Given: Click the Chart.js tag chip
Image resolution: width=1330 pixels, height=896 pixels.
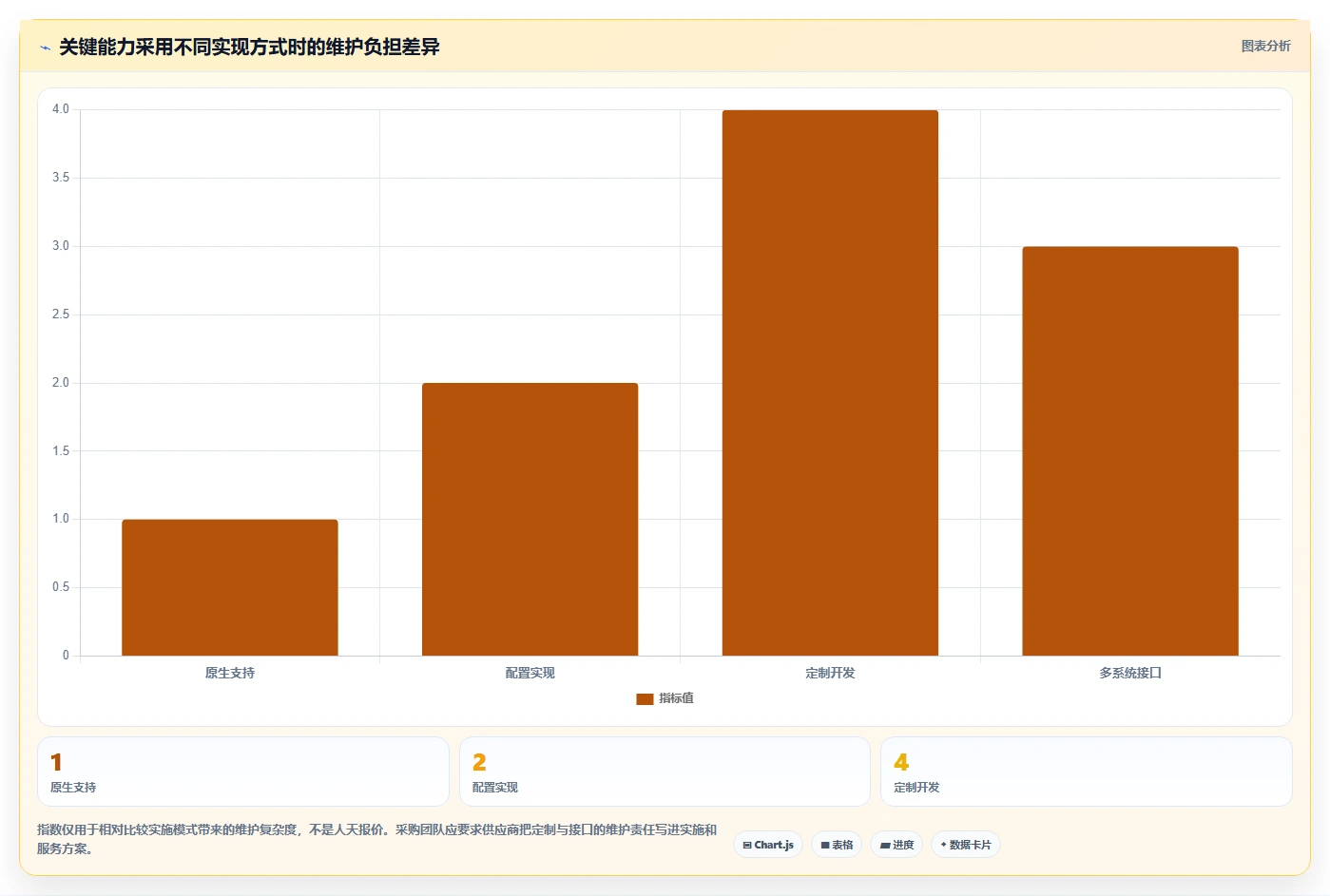Looking at the screenshot, I should pos(768,845).
